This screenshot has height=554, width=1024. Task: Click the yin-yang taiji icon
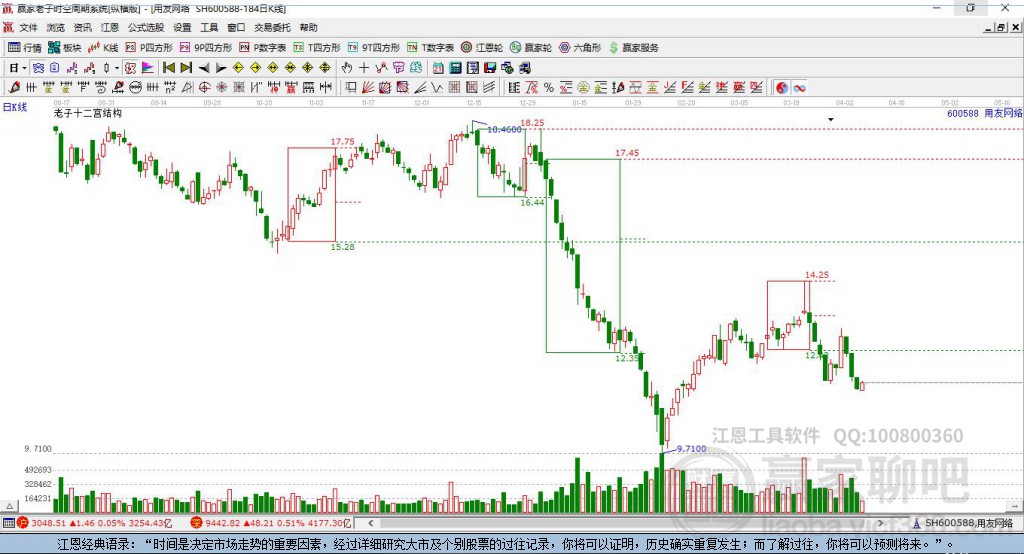coord(782,88)
